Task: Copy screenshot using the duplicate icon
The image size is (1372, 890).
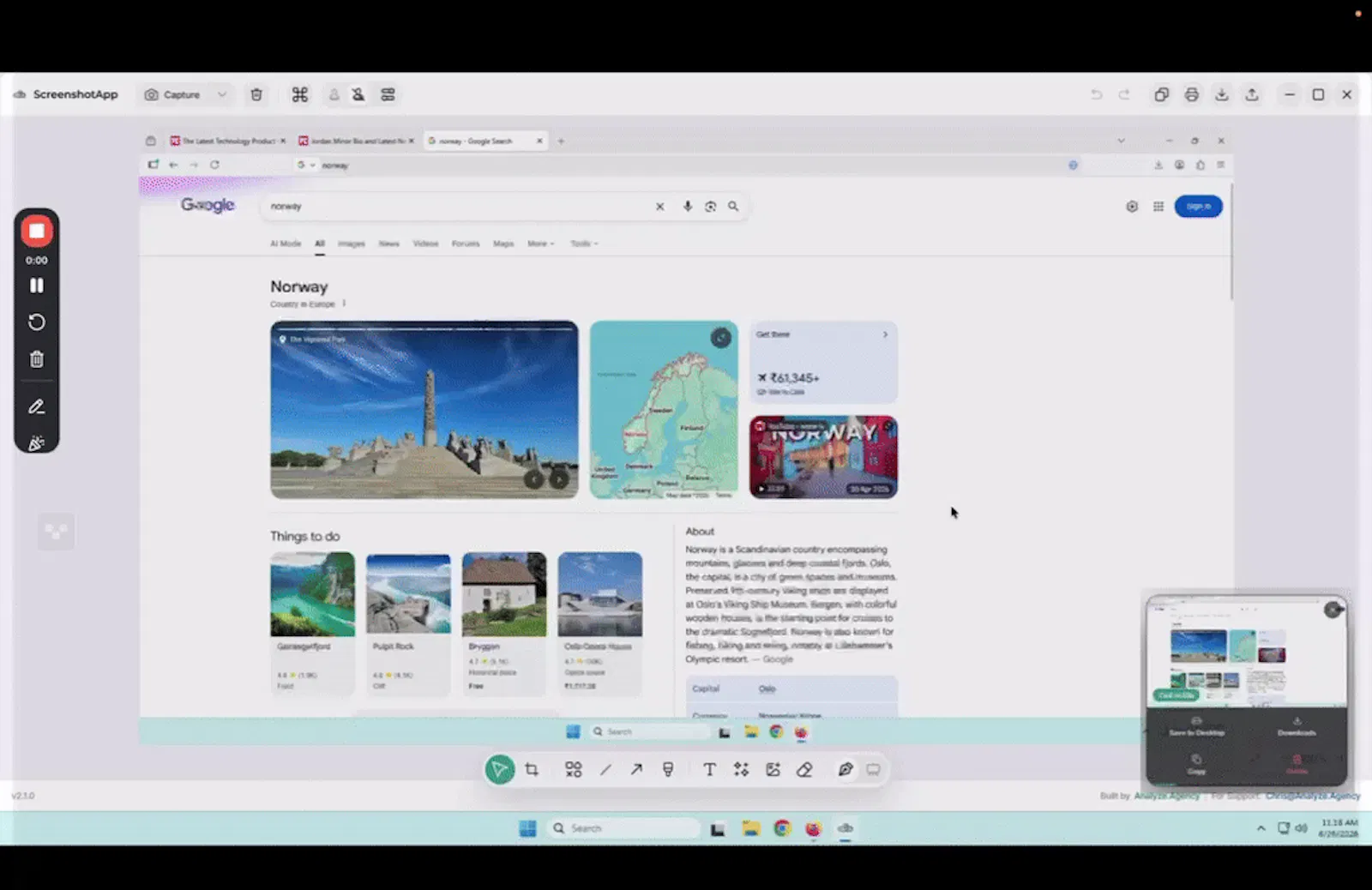Action: point(1162,94)
